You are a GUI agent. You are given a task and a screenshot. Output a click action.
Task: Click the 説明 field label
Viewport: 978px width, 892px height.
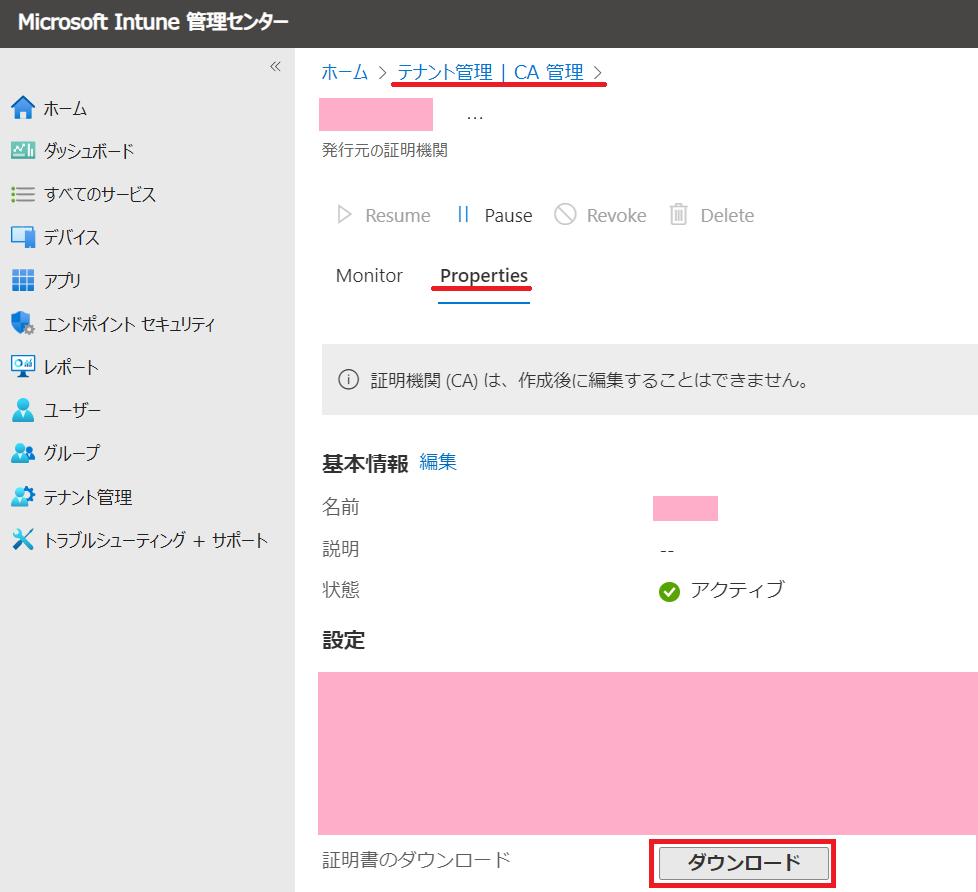pos(341,549)
